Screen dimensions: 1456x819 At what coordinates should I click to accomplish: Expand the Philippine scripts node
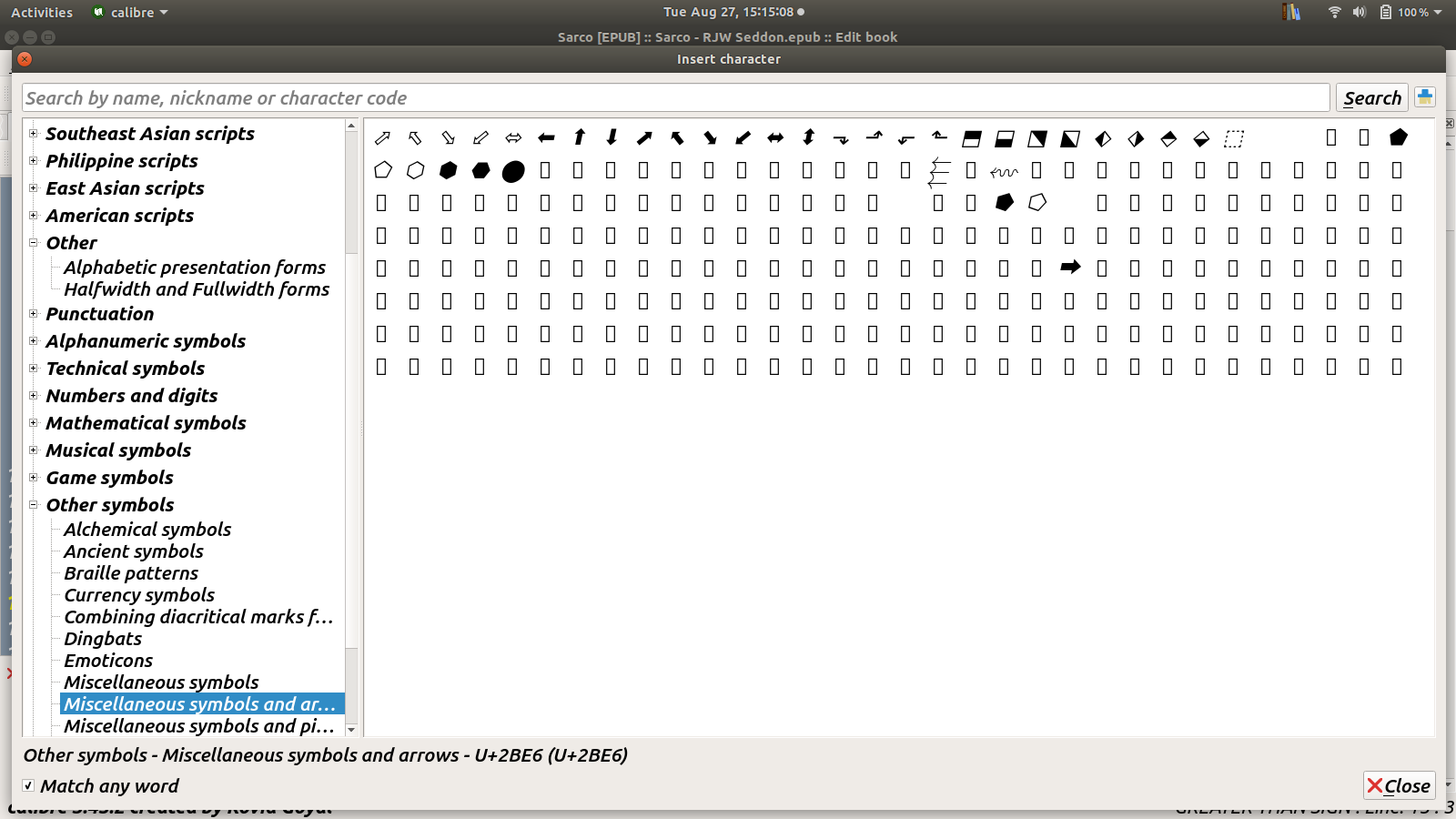tap(34, 160)
